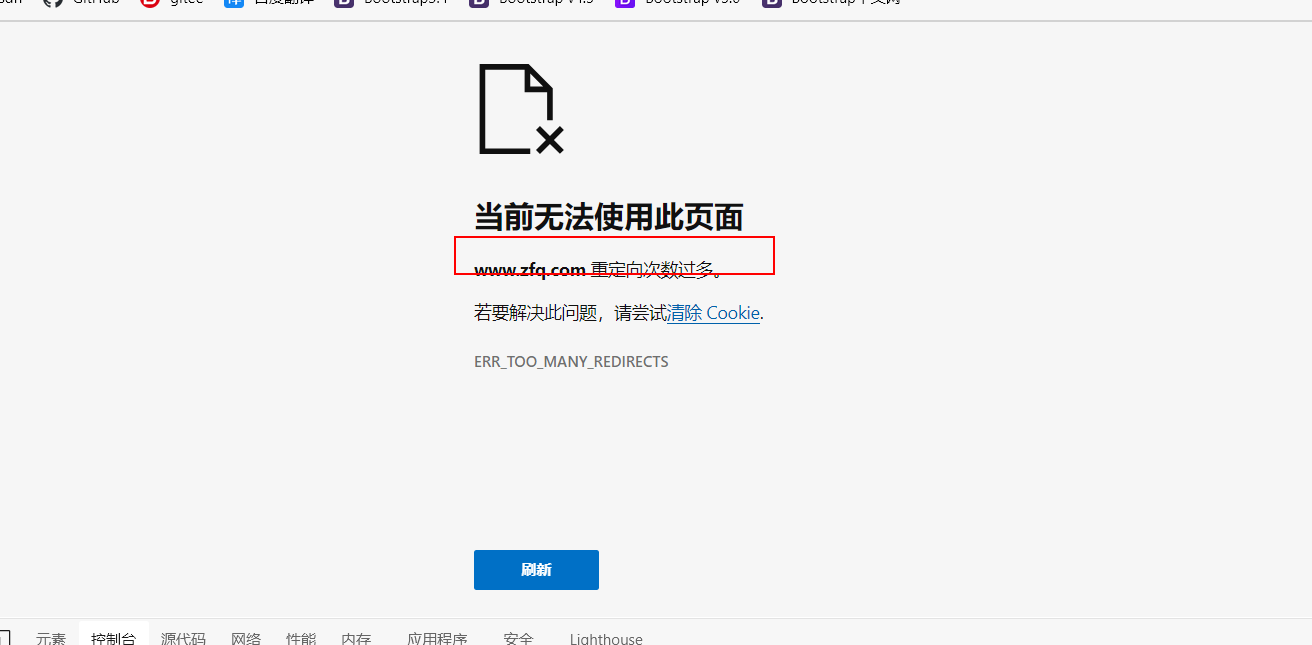Open the 应用程序 DevTools tab
1312x645 pixels.
pyautogui.click(x=437, y=638)
